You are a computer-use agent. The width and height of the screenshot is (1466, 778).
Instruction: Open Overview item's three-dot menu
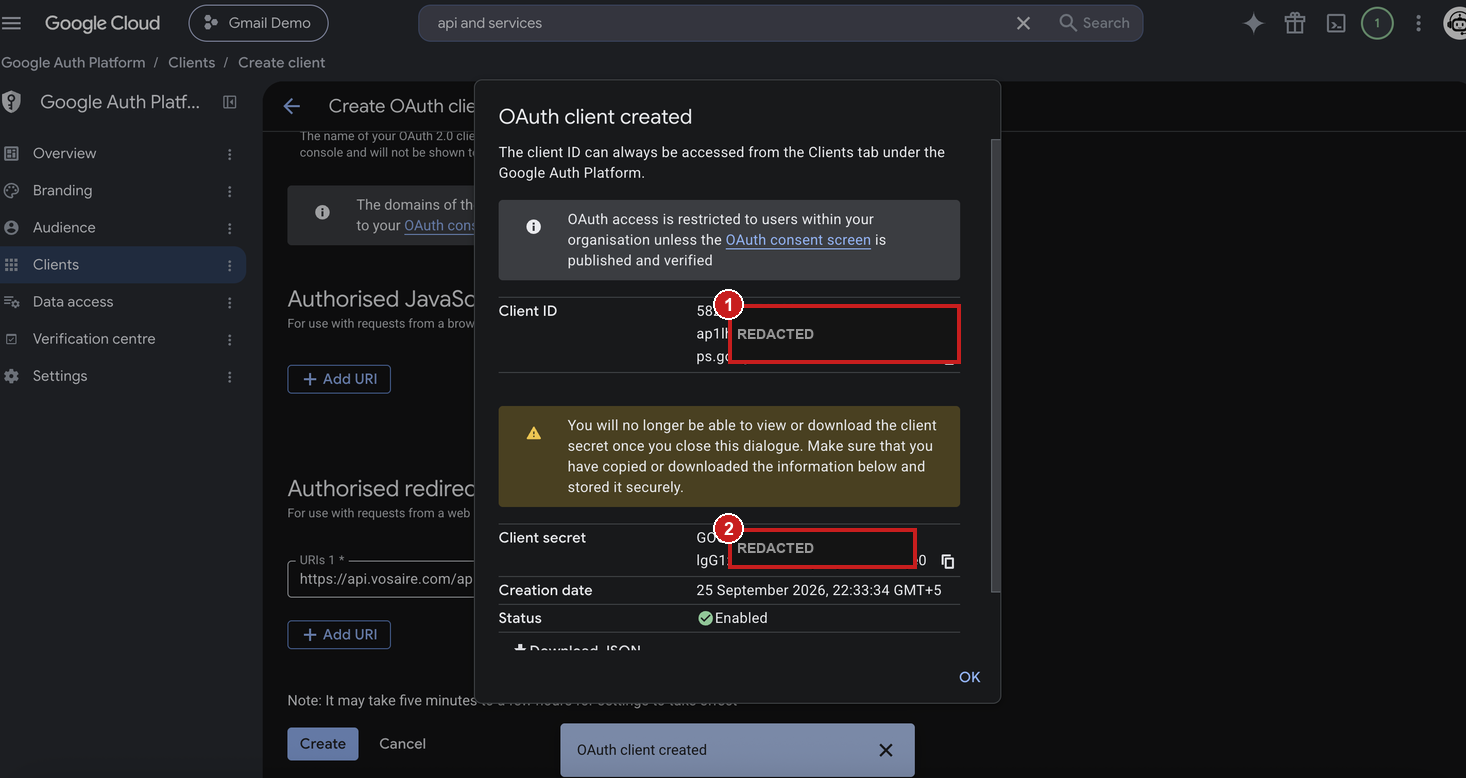coord(230,154)
